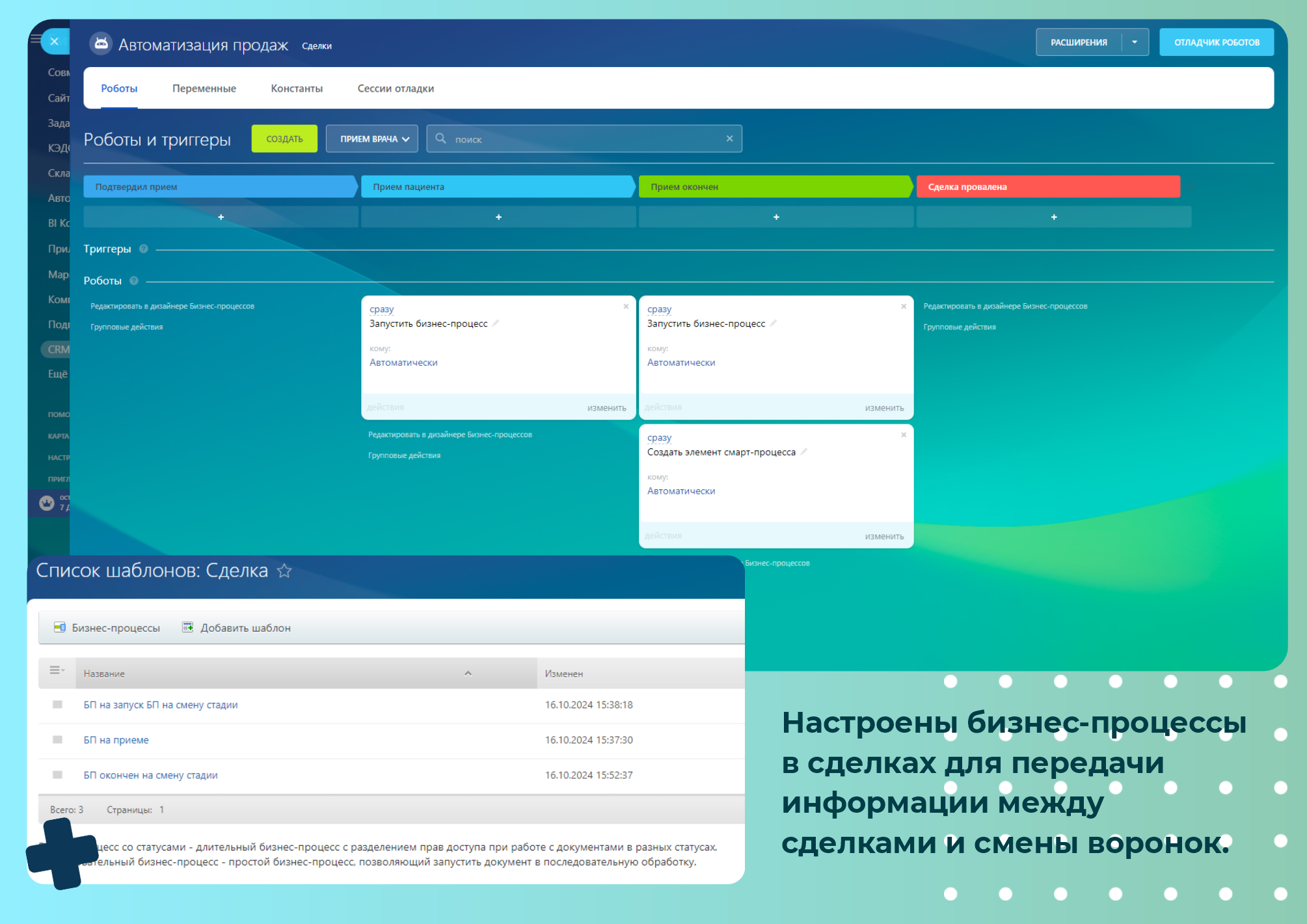Open the ПРИЕМ ВРАЧА funnel dropdown
This screenshot has width=1307, height=924.
(372, 139)
